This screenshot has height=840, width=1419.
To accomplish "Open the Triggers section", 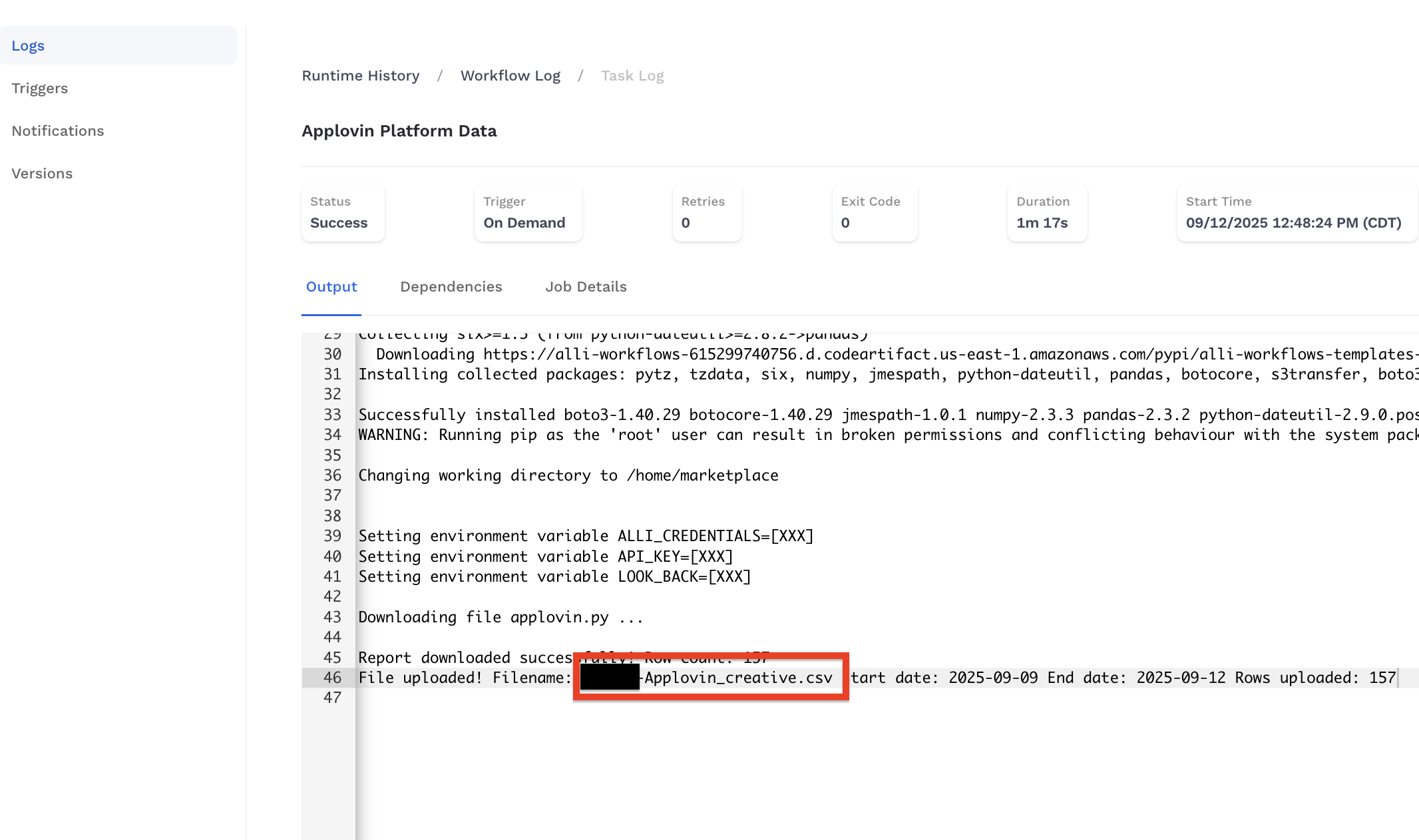I will coord(40,88).
